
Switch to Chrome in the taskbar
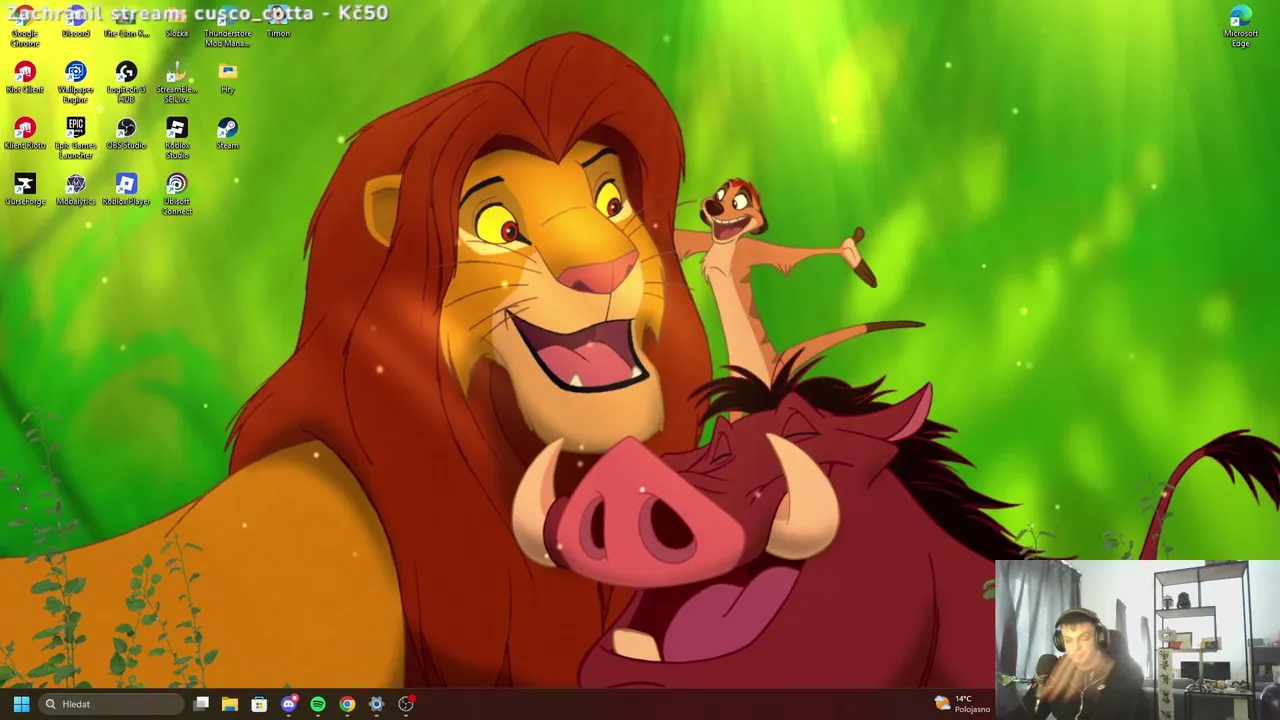pos(347,704)
